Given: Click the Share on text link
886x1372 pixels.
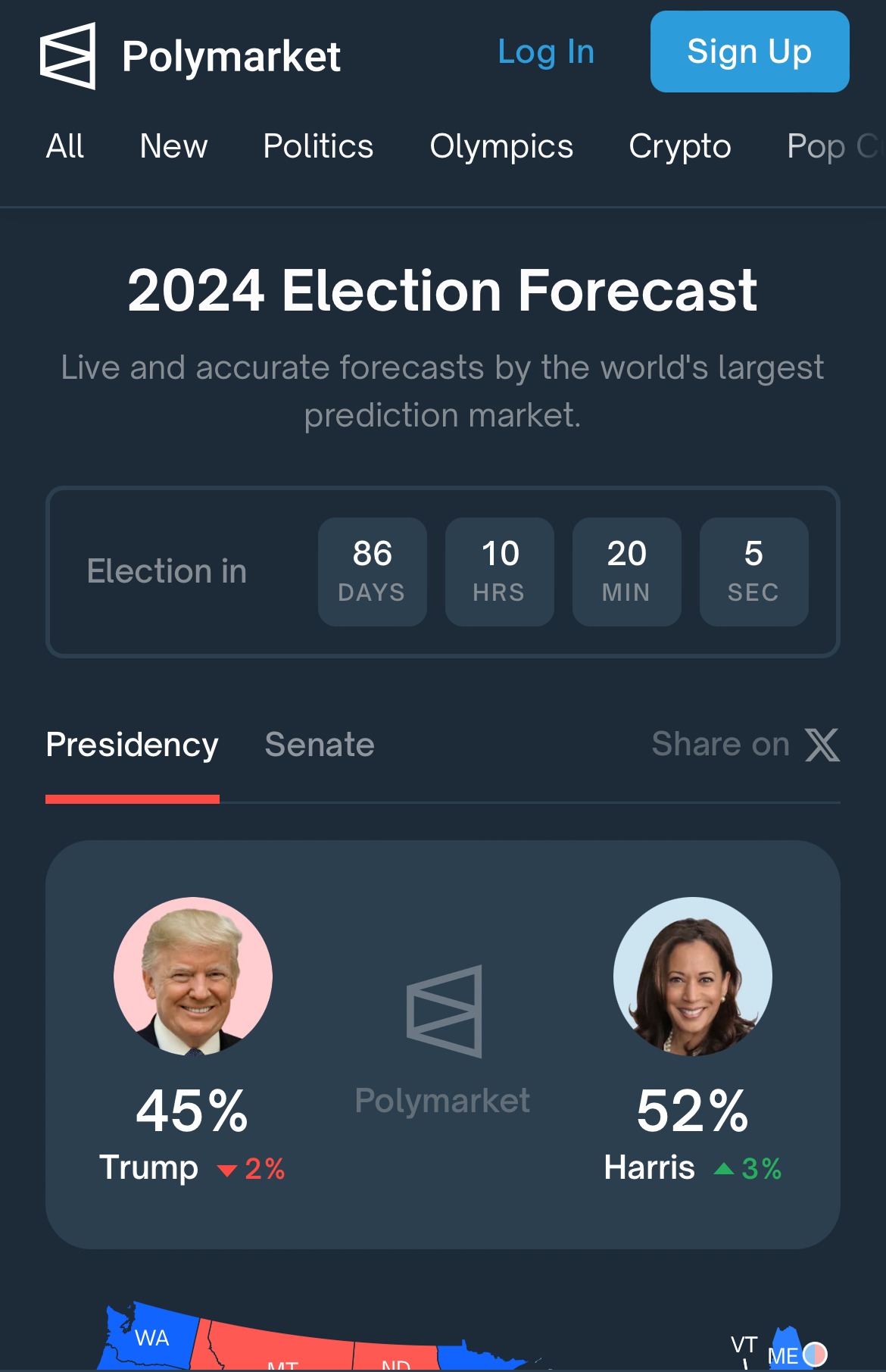Looking at the screenshot, I should 720,745.
